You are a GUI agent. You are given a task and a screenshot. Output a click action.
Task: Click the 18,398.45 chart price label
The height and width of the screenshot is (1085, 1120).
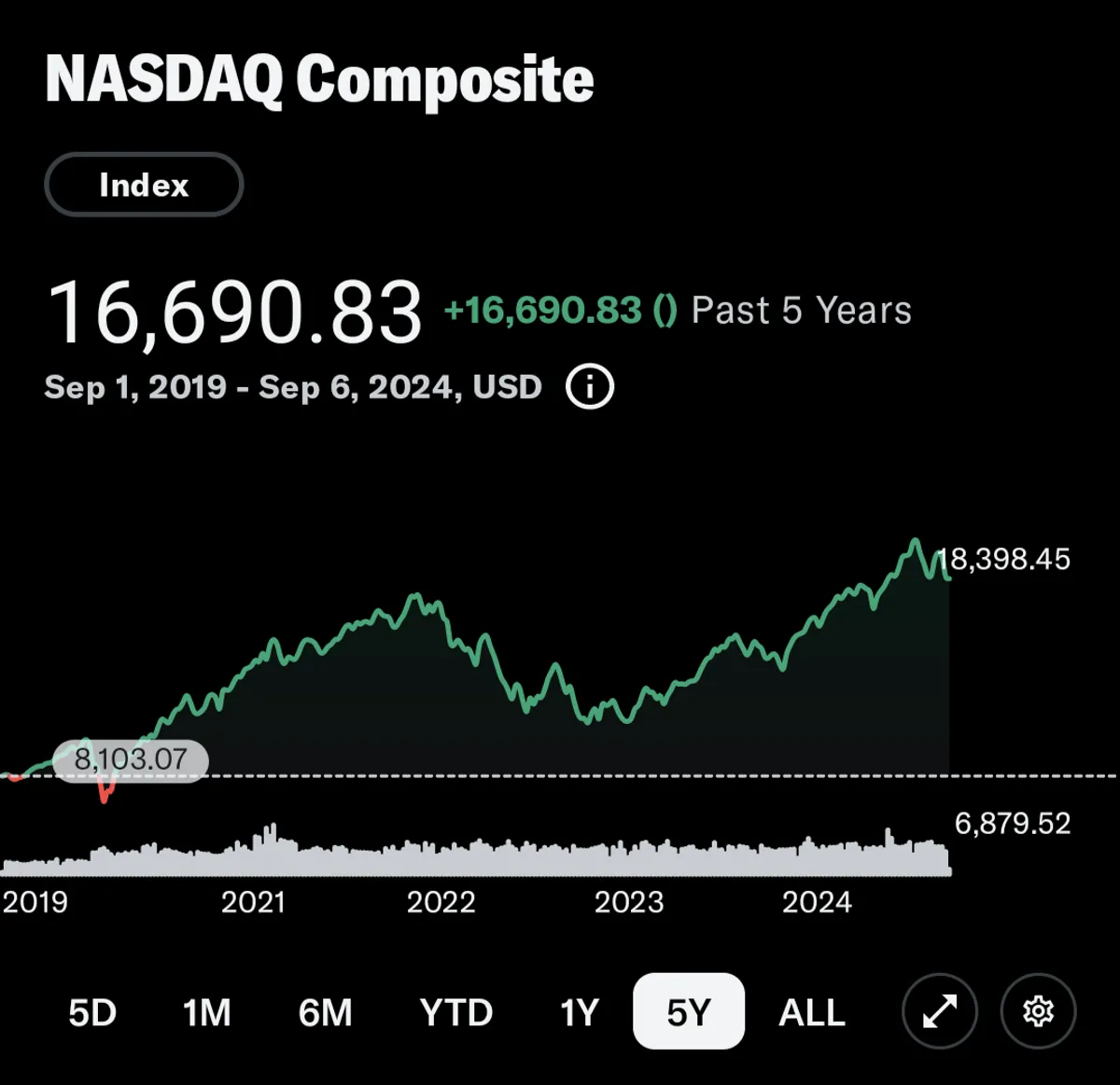[1004, 559]
